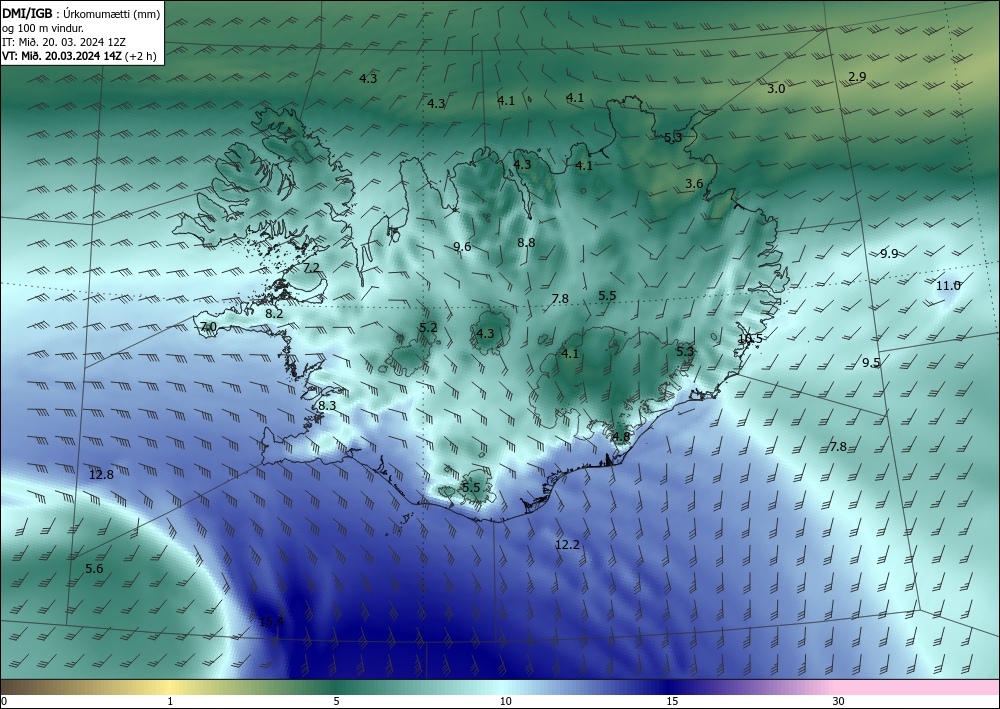
Task: Click the 'VT: Mið. 20.03.2024 14Z (+2 h)' line
Action: (x=79, y=56)
